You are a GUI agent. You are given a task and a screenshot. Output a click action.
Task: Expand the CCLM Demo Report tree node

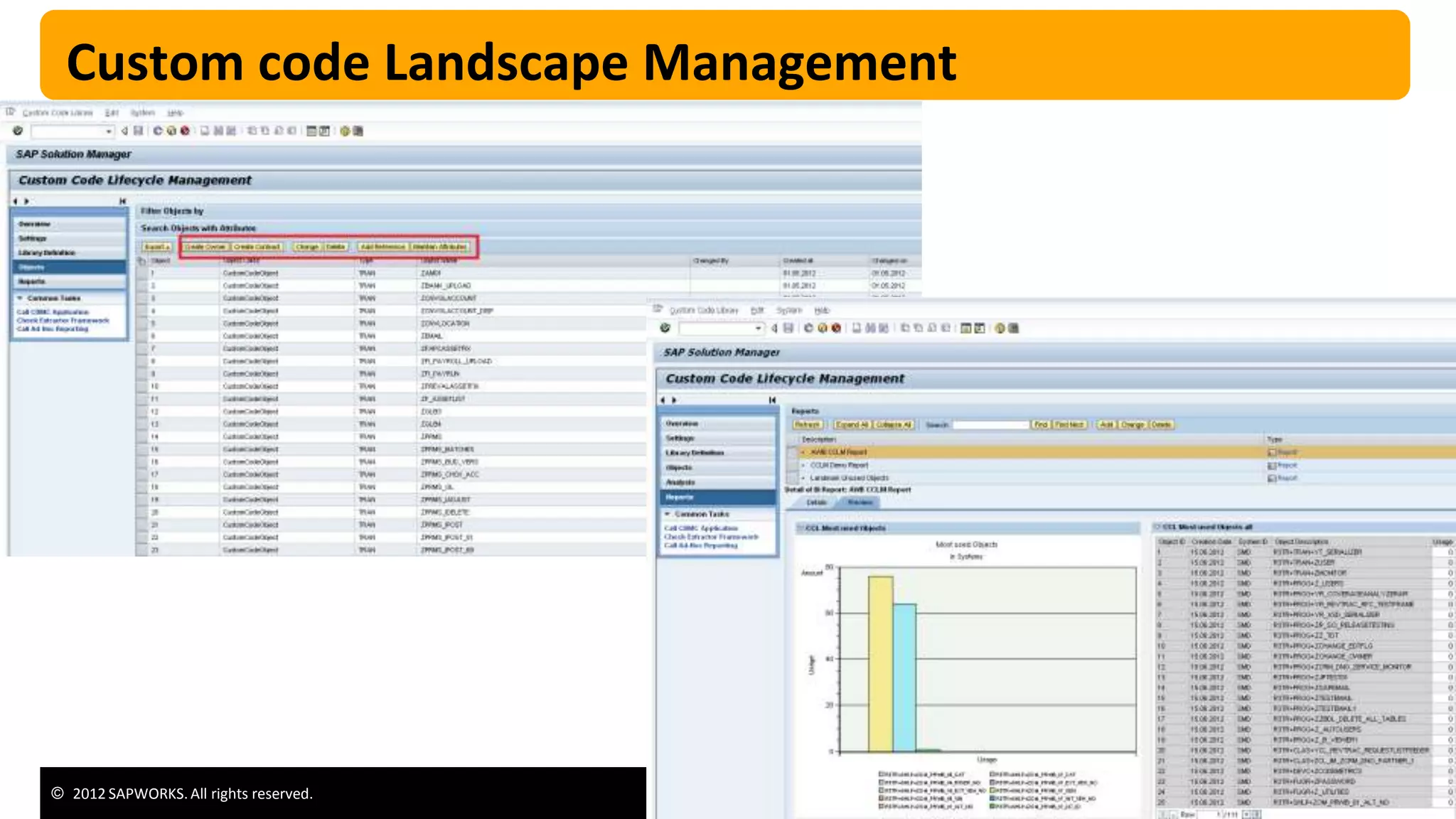pos(803,465)
